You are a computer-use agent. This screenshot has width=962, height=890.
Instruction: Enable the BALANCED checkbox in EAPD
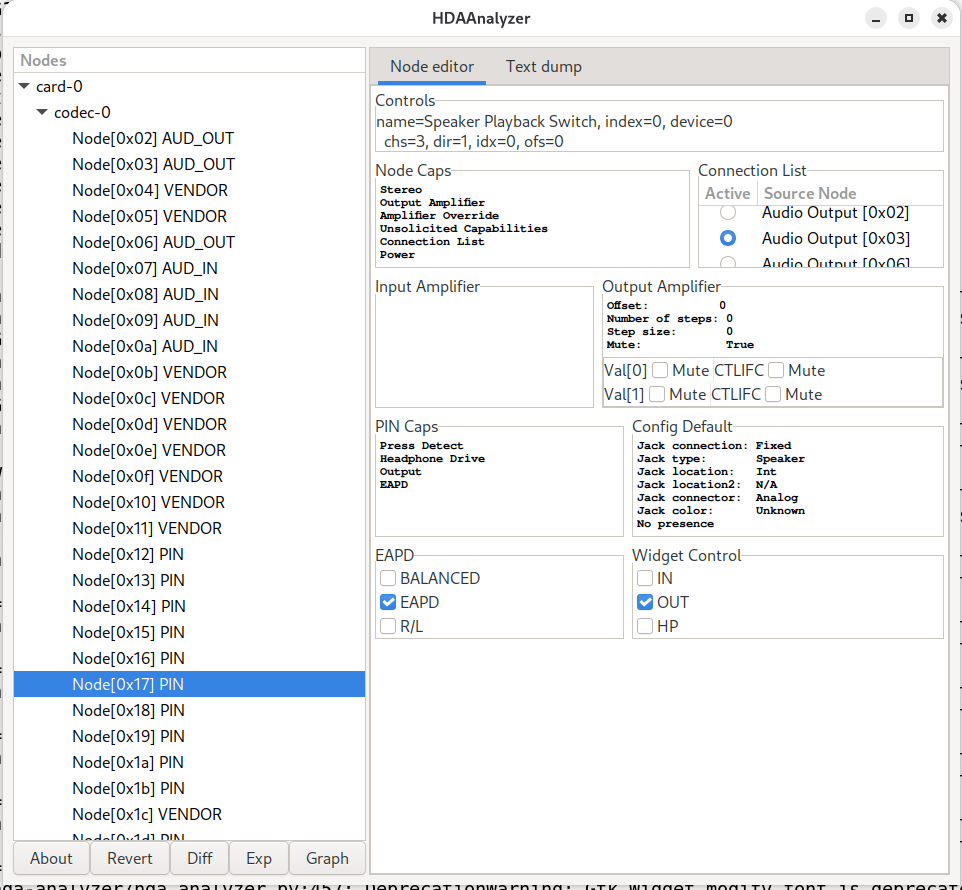pyautogui.click(x=388, y=578)
